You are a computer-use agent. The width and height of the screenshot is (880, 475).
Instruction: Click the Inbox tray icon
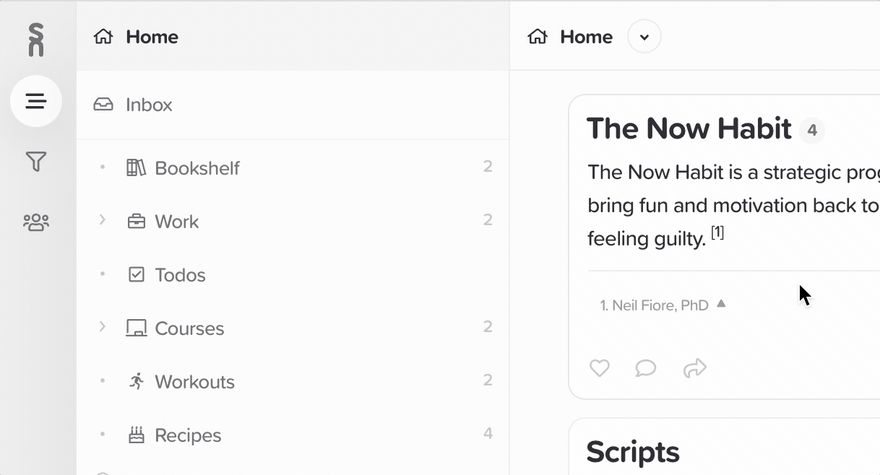(x=103, y=104)
